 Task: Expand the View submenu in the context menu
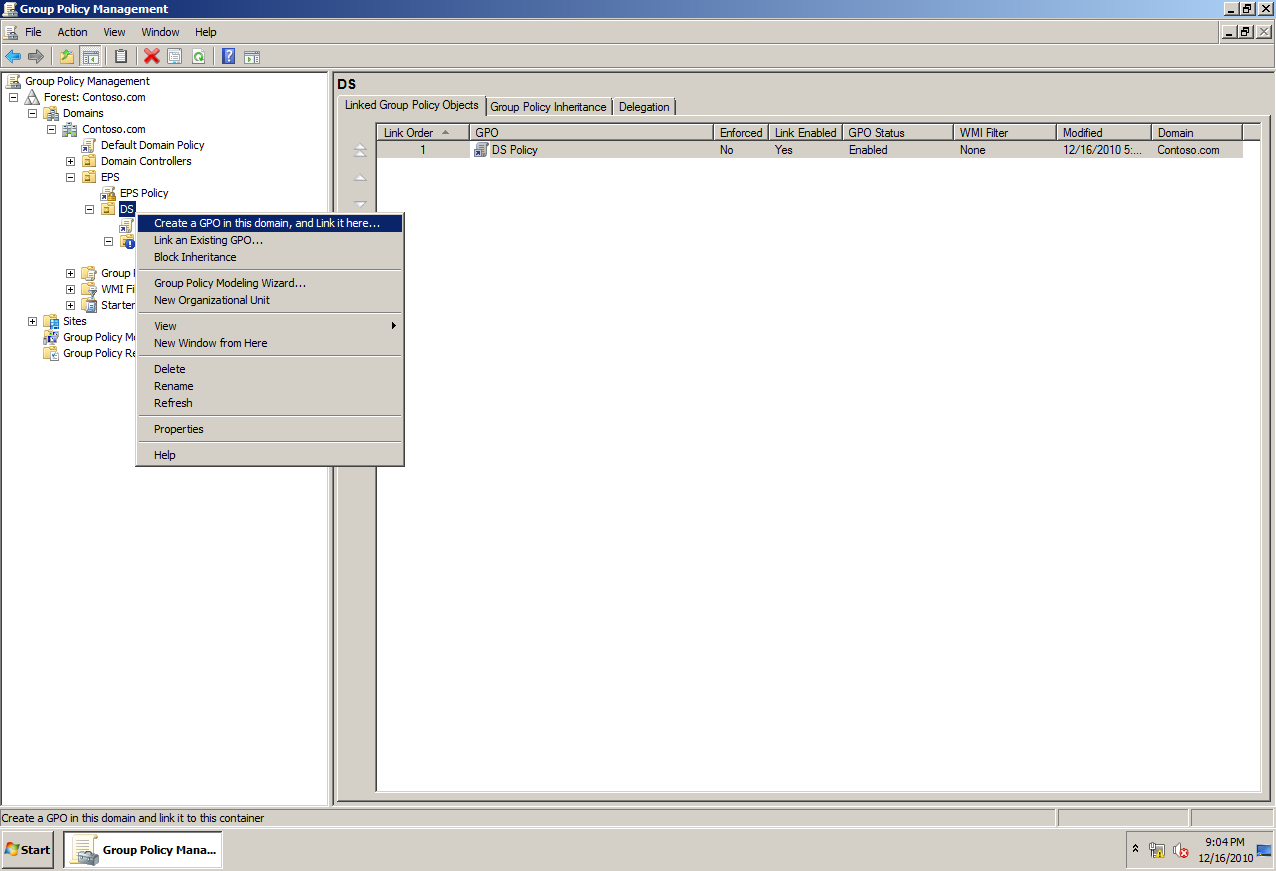coord(165,325)
